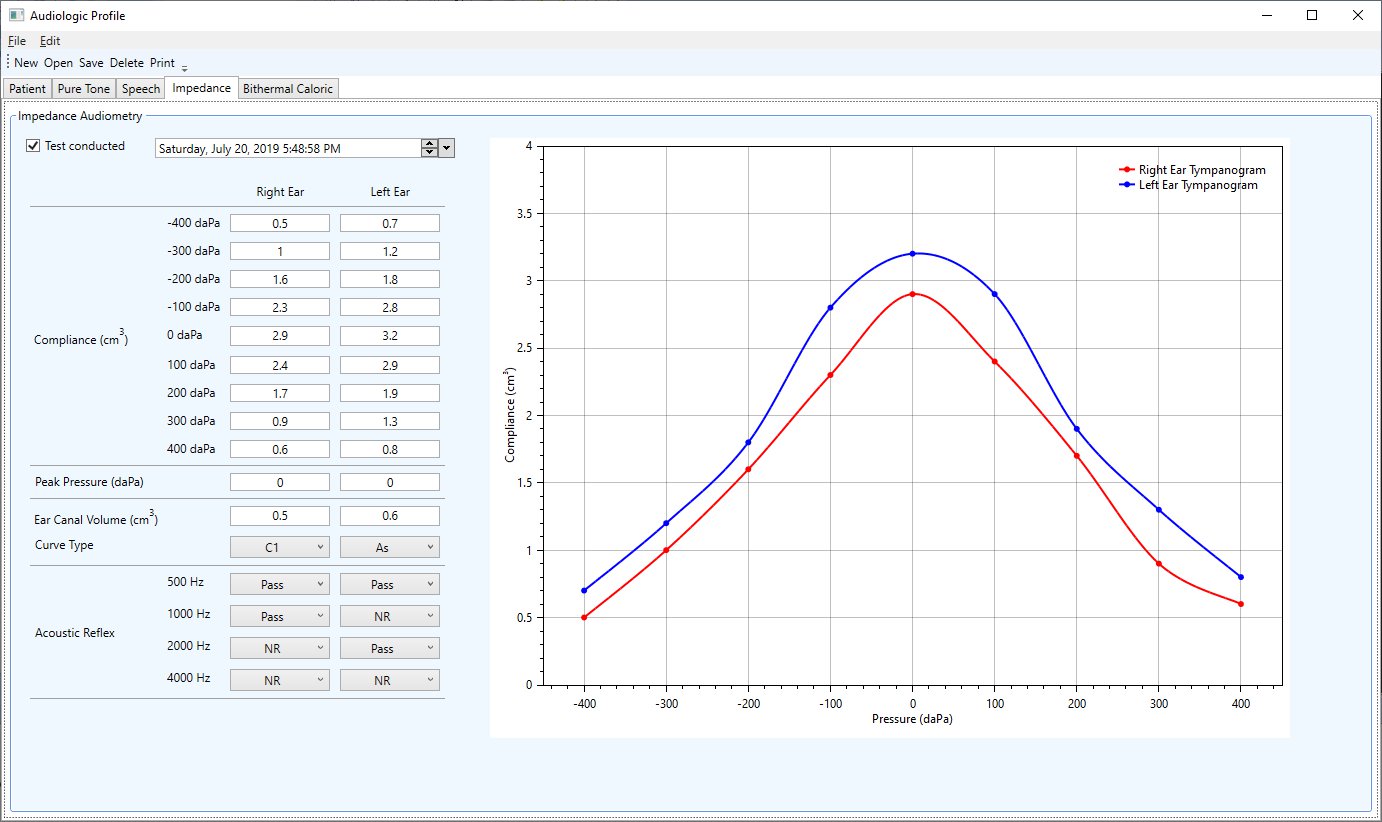Image resolution: width=1382 pixels, height=822 pixels.
Task: Click the toolbar drag grip handle
Action: (8, 63)
